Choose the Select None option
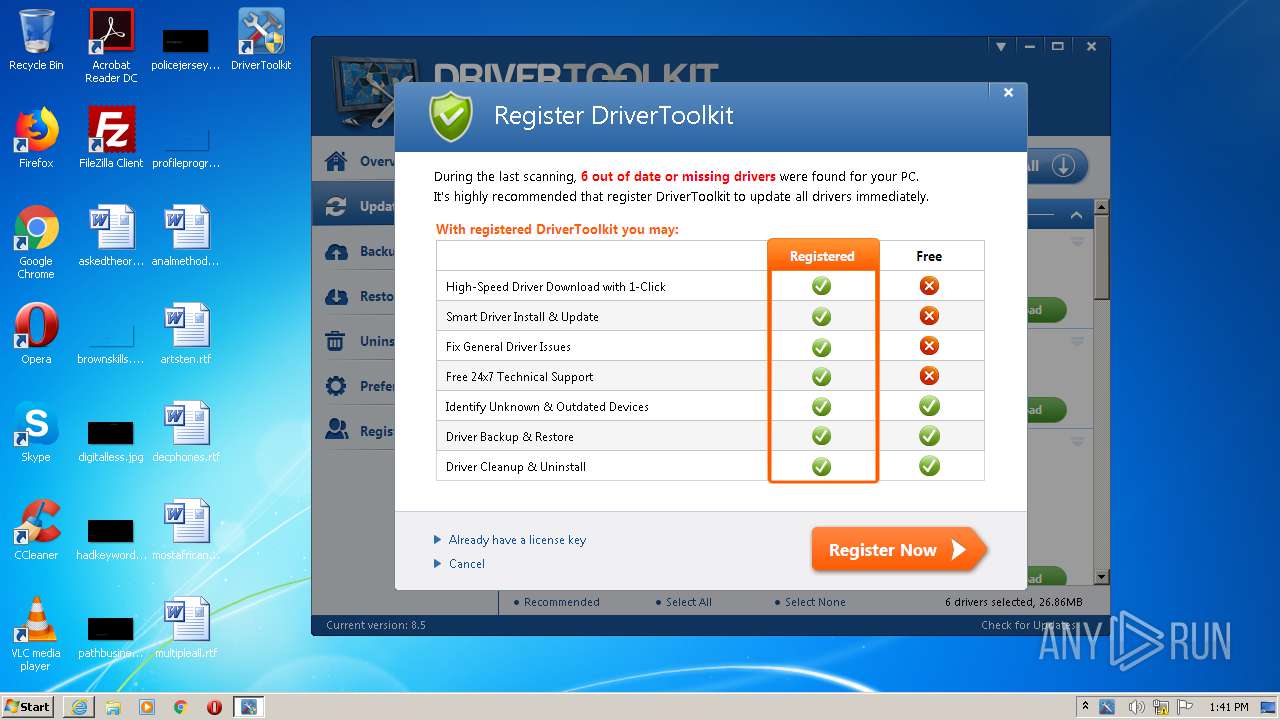 (809, 602)
